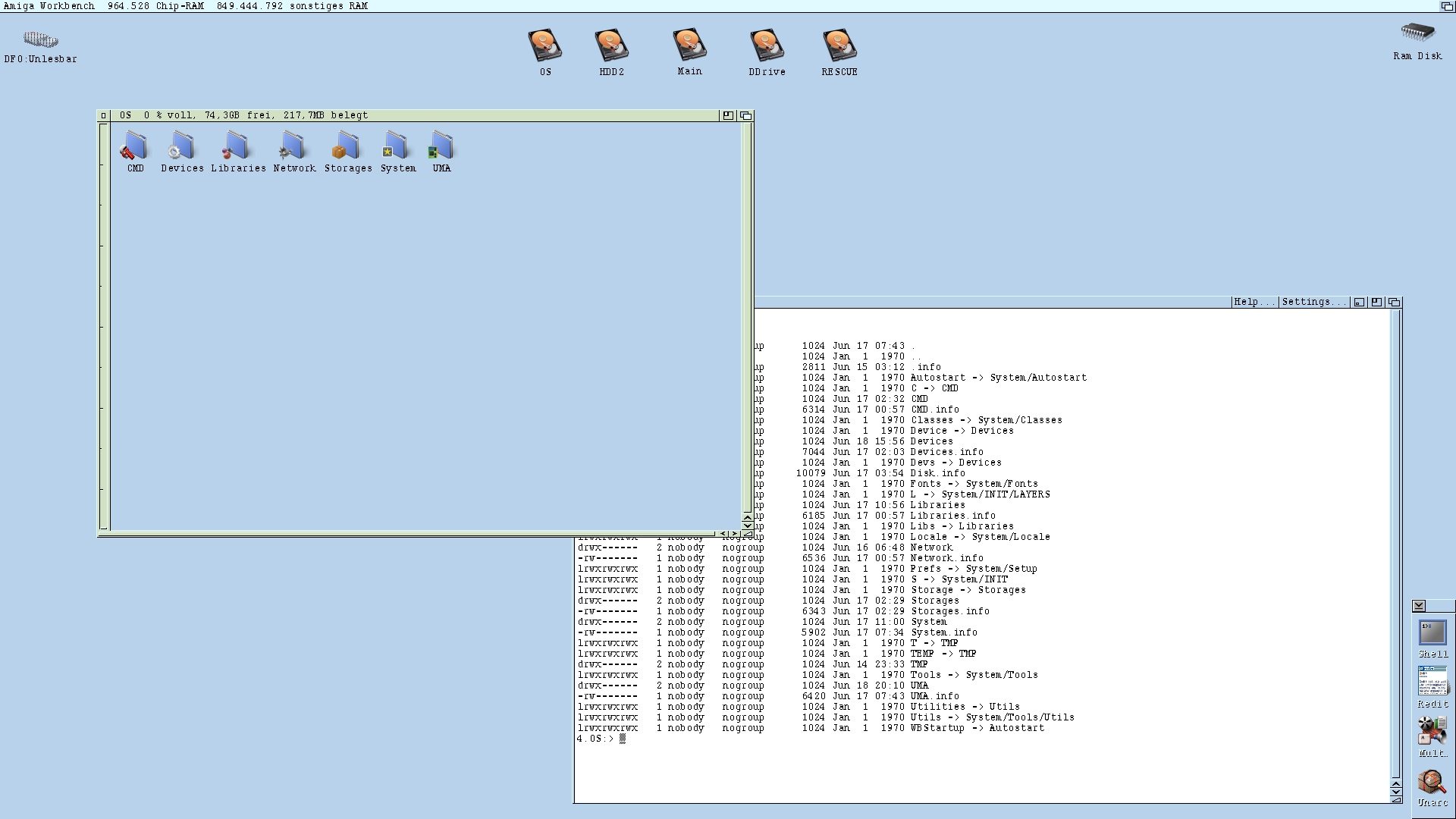Click 'UMA.info' listing entry
Screen dimensions: 1456x819
coord(935,696)
